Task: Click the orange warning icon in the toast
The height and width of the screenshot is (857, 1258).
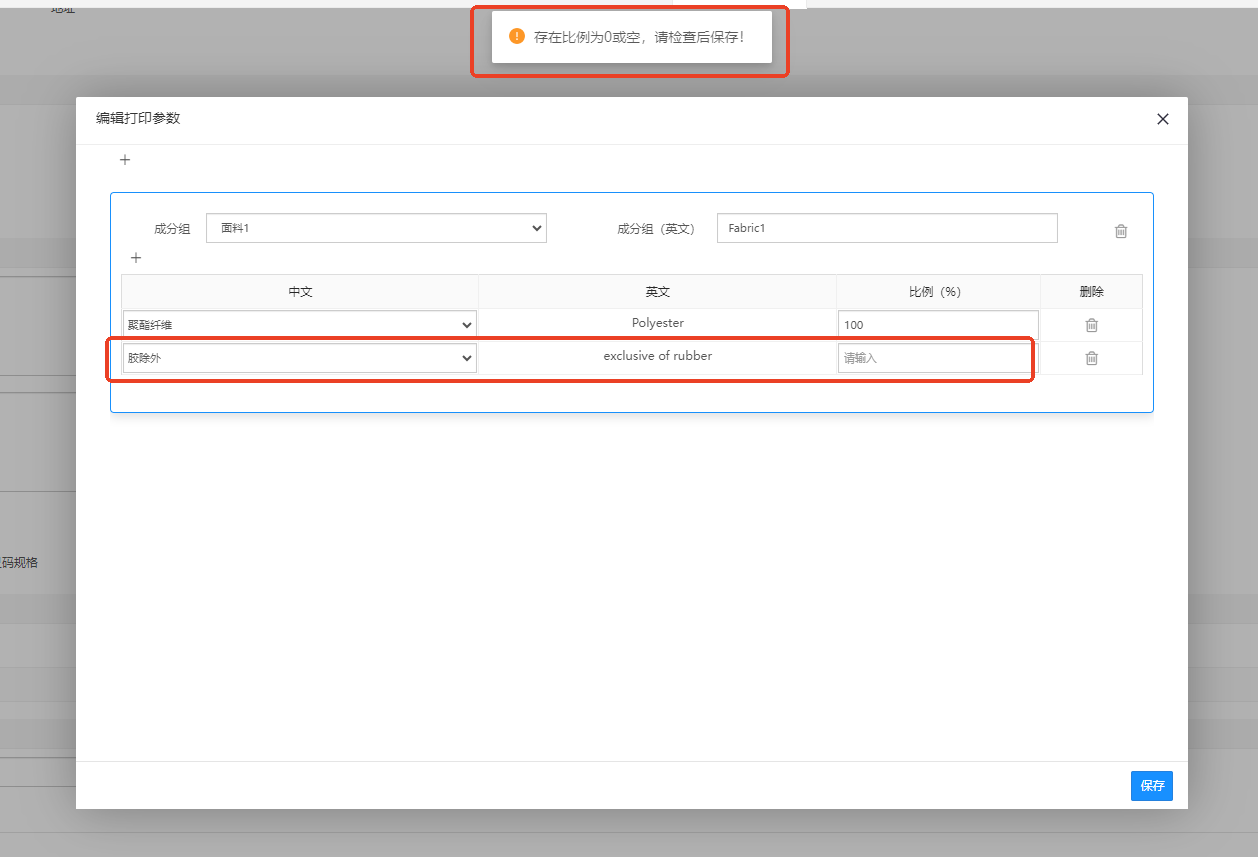Action: click(x=517, y=36)
